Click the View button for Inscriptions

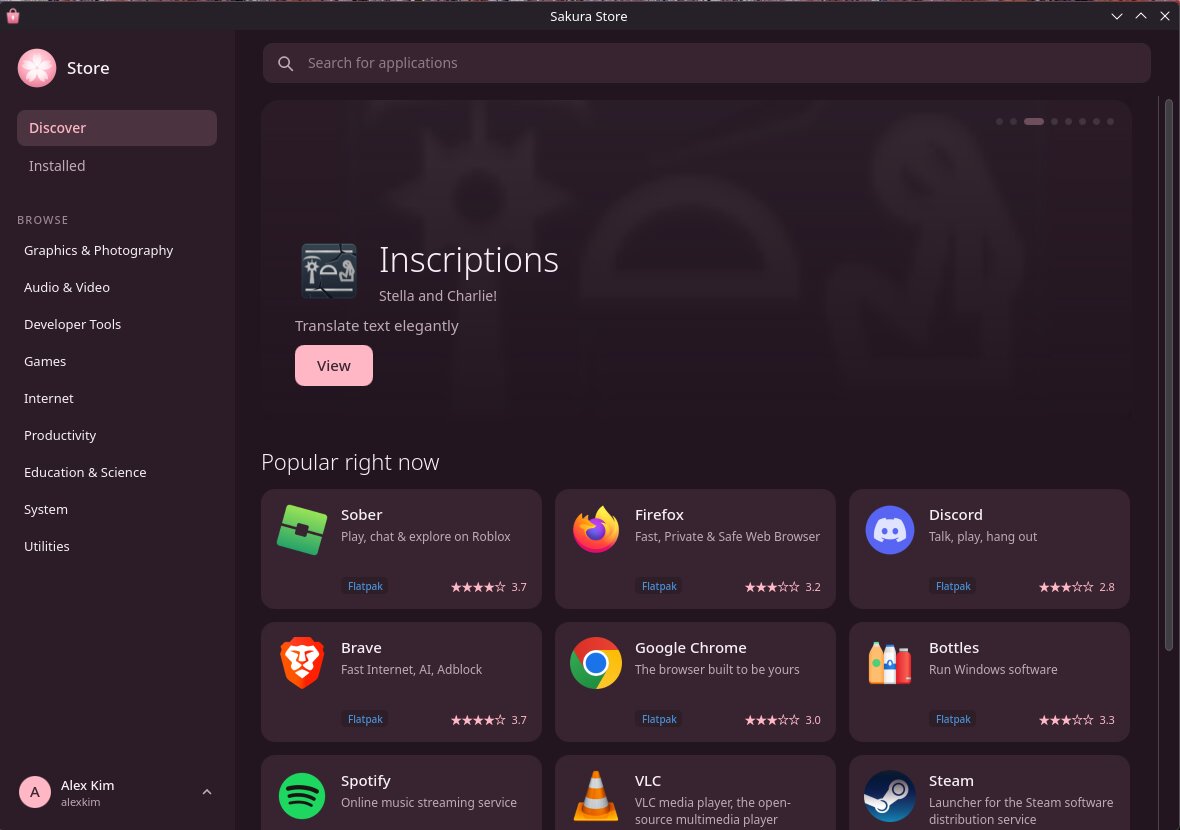(333, 366)
